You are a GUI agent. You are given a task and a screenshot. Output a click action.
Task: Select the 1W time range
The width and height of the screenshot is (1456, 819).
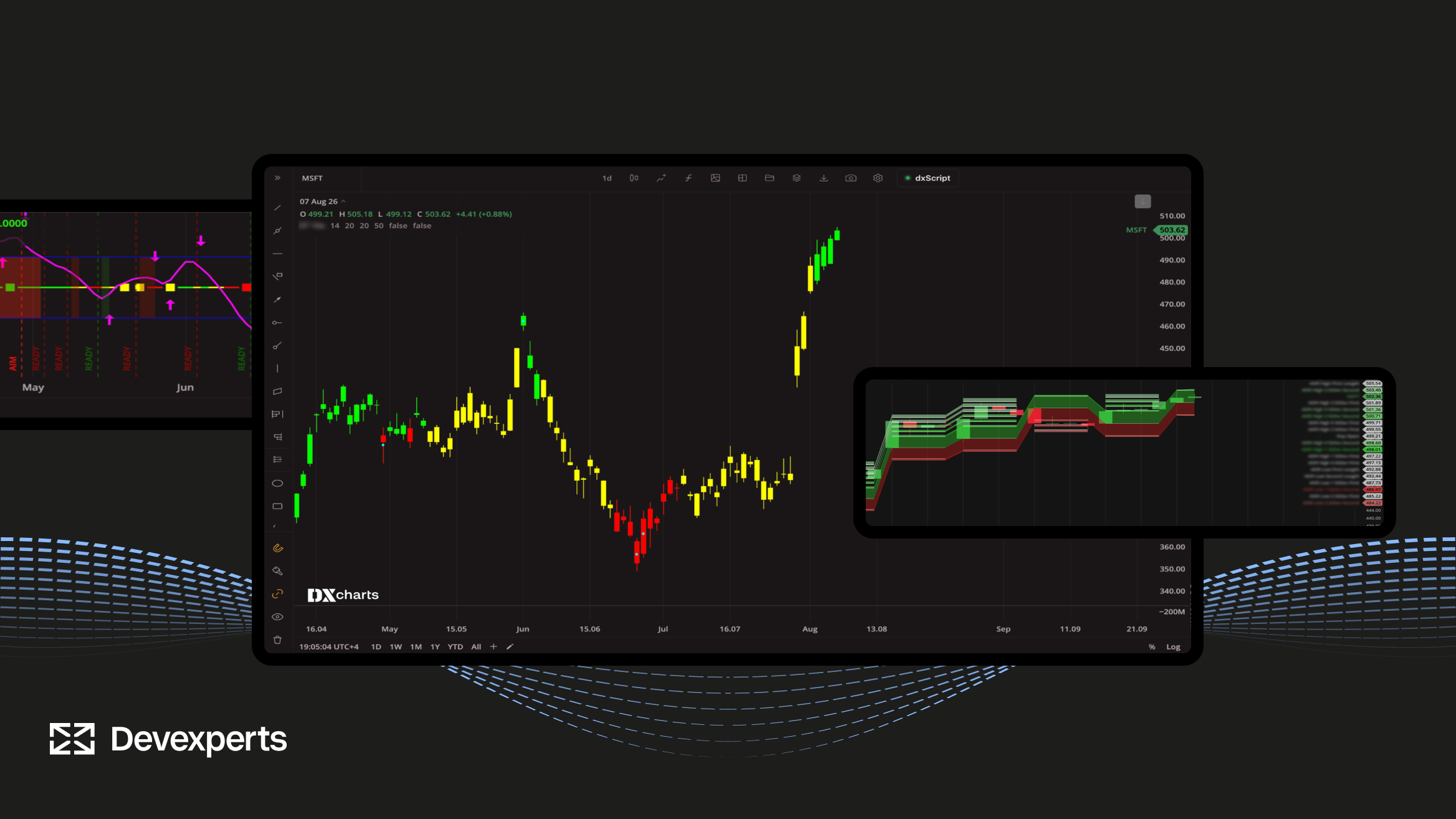[396, 647]
